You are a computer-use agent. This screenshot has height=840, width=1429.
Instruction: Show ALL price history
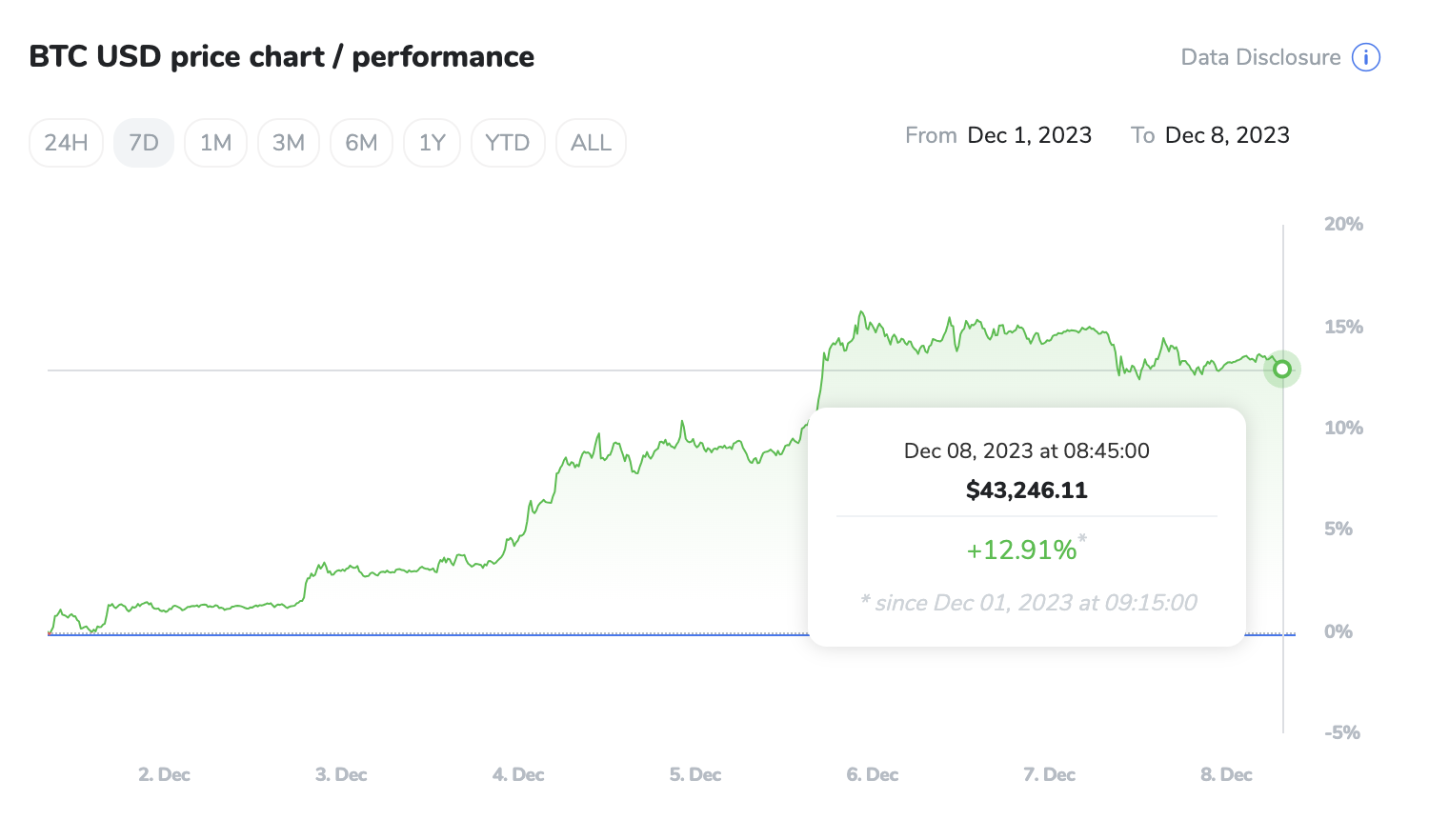591,143
